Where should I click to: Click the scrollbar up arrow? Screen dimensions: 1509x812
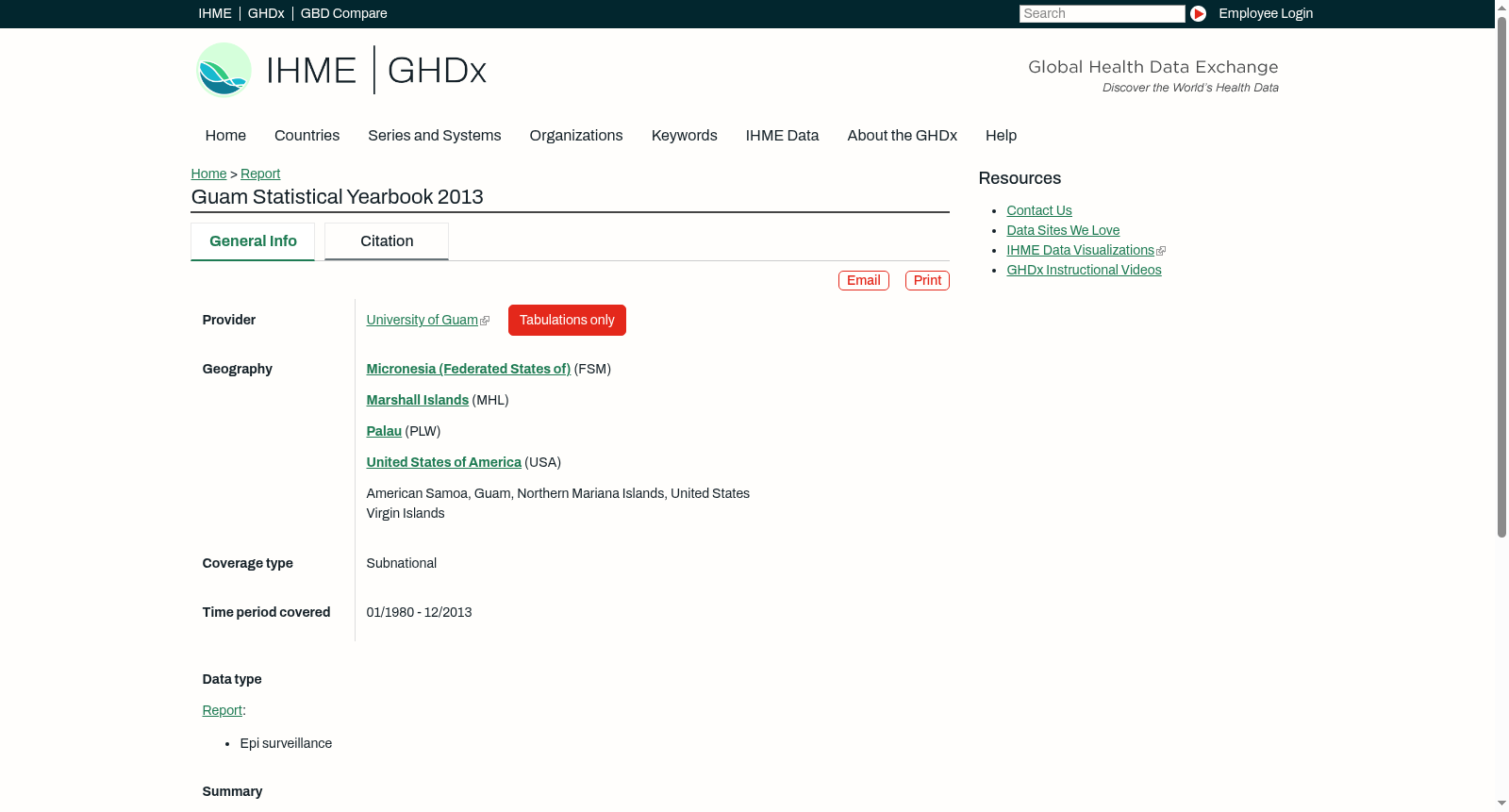(1501, 7)
